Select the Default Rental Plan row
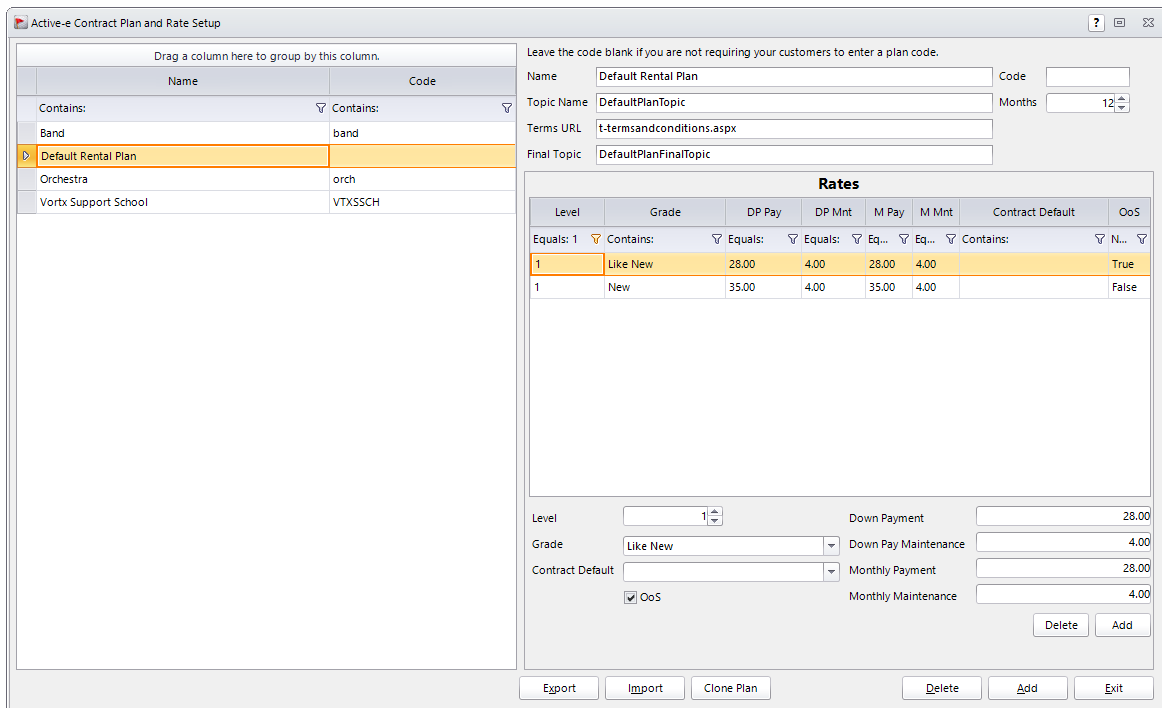1170x712 pixels. (266, 156)
